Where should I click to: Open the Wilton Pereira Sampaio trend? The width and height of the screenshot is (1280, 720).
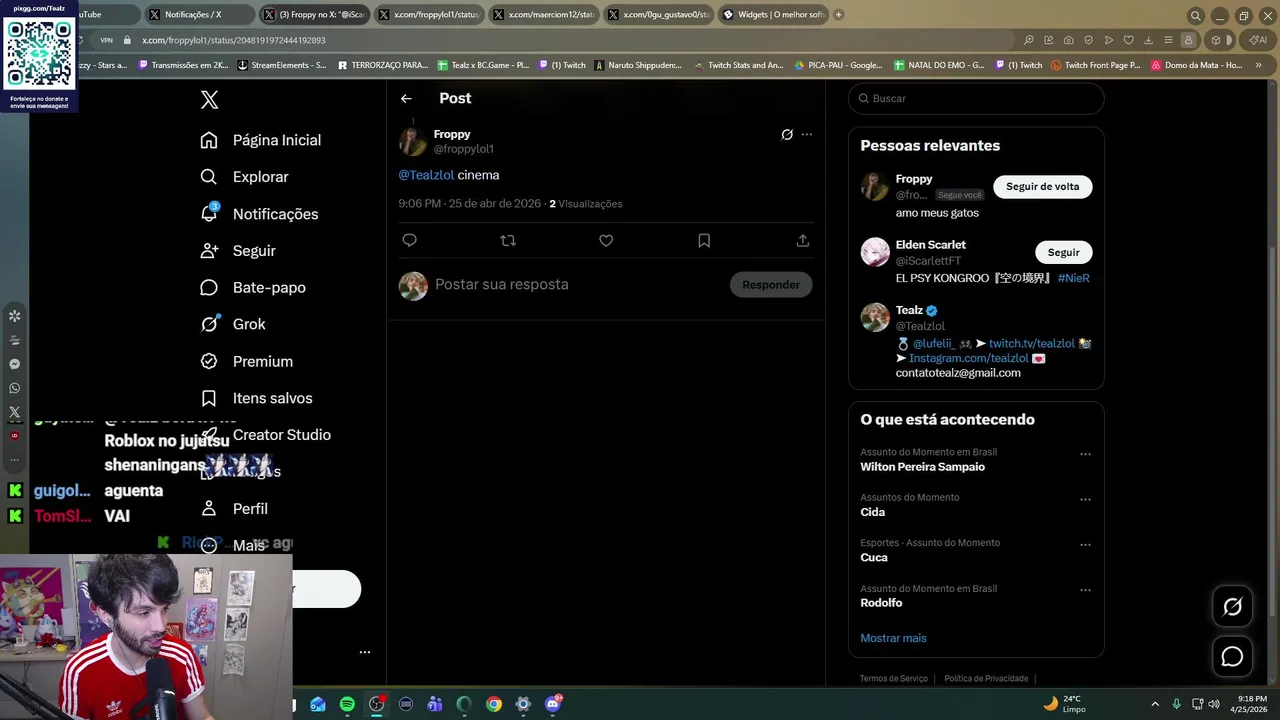(922, 467)
